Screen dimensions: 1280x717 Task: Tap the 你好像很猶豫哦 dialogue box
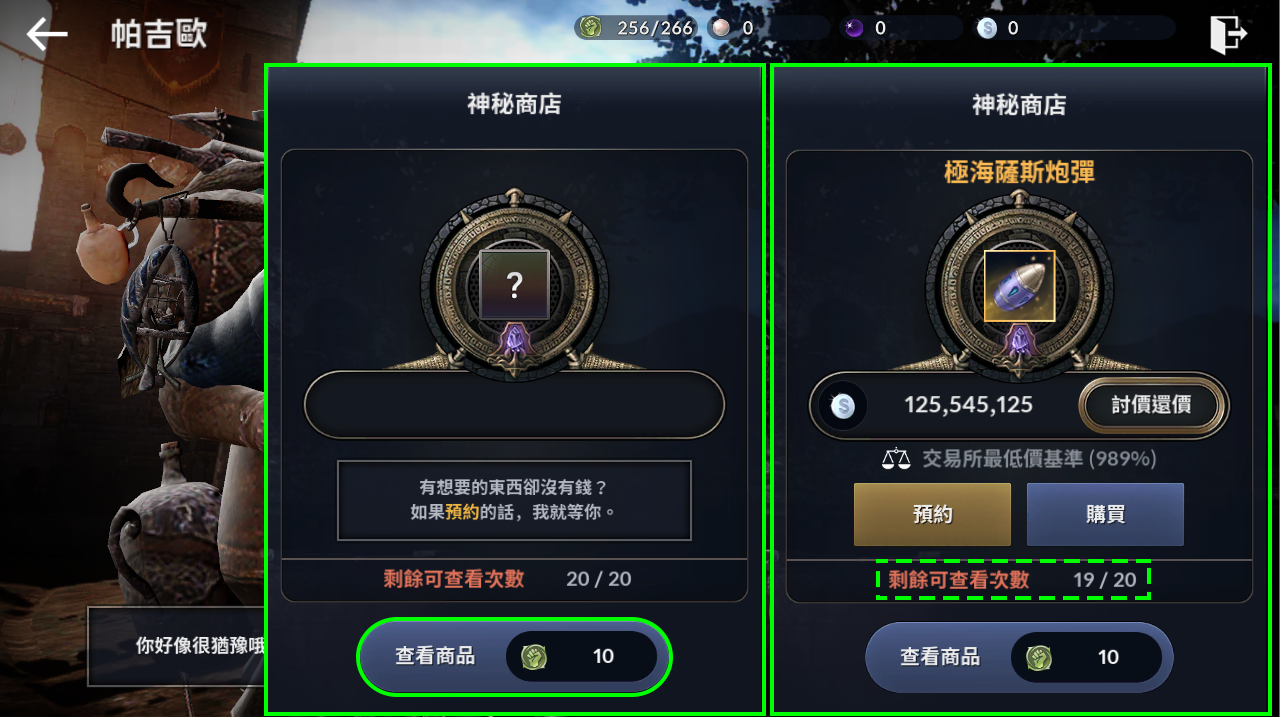[x=177, y=646]
